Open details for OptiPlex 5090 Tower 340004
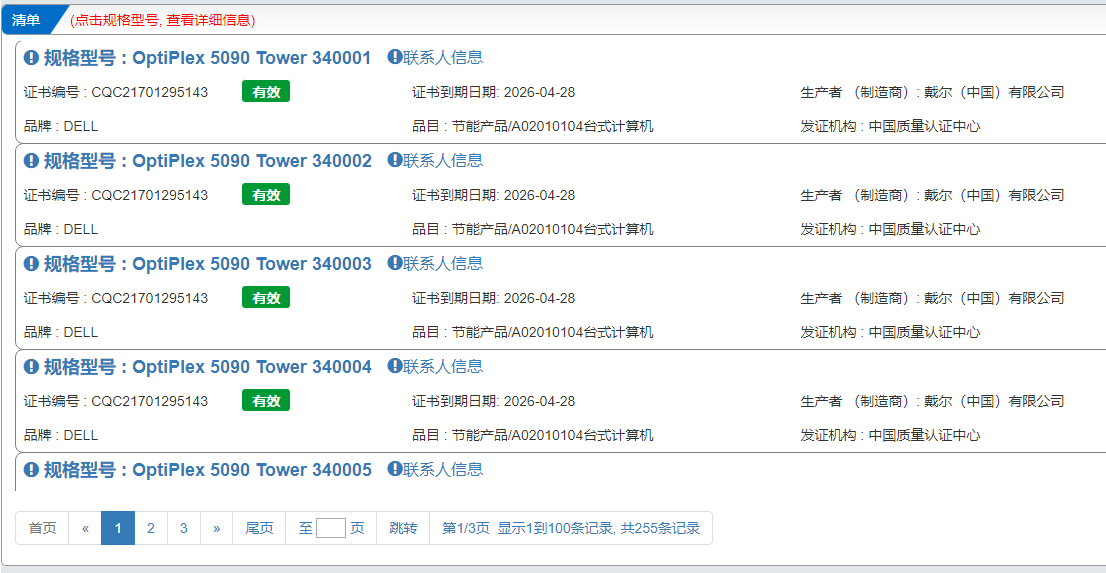 (207, 367)
